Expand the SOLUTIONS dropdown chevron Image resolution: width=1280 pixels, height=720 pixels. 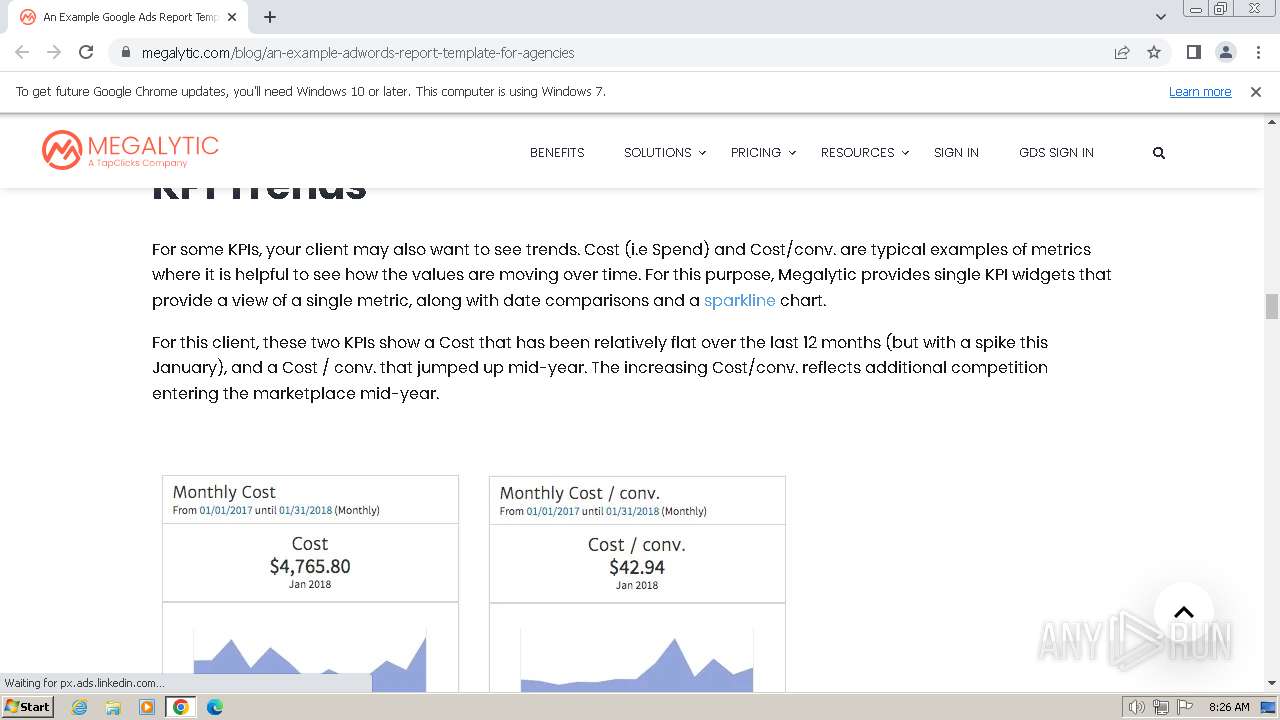pos(702,153)
